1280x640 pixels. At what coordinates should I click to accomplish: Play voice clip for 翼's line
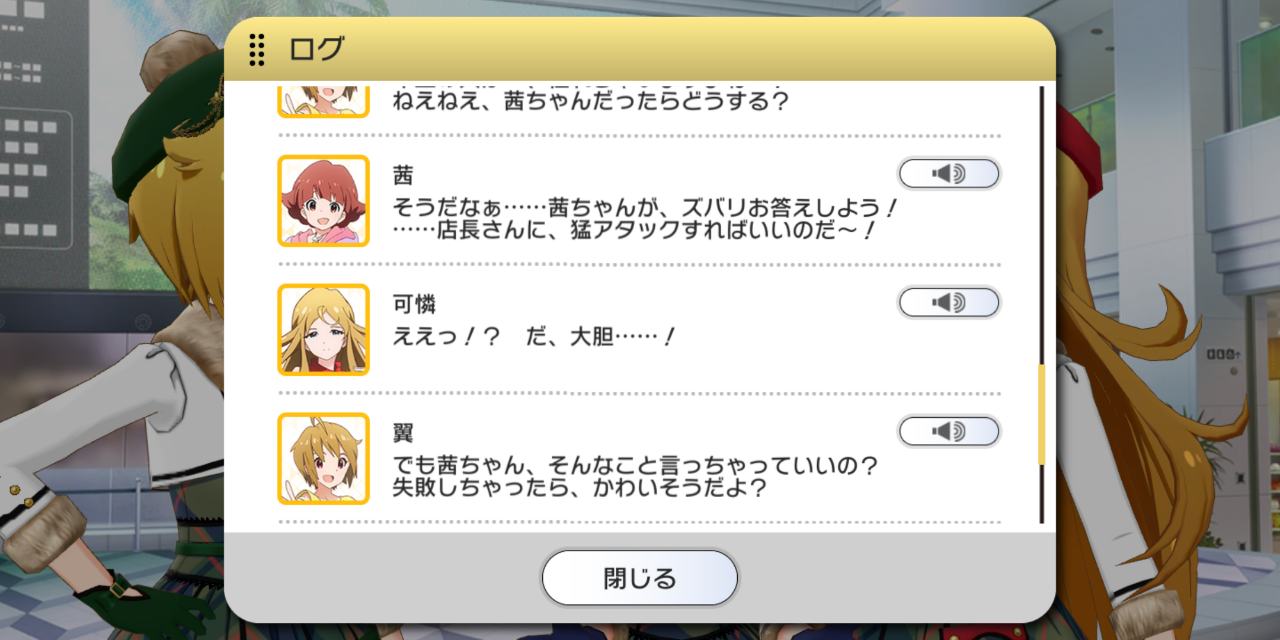949,431
